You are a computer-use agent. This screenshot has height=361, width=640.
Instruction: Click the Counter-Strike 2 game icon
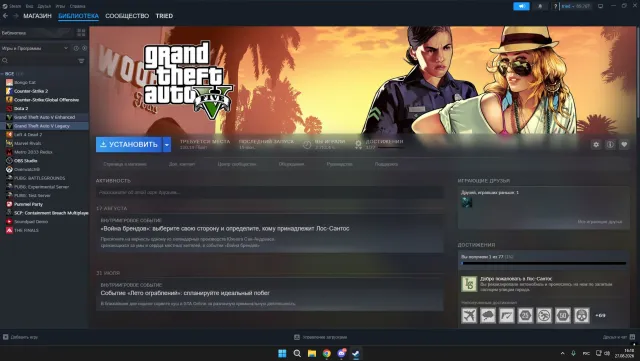[9, 91]
